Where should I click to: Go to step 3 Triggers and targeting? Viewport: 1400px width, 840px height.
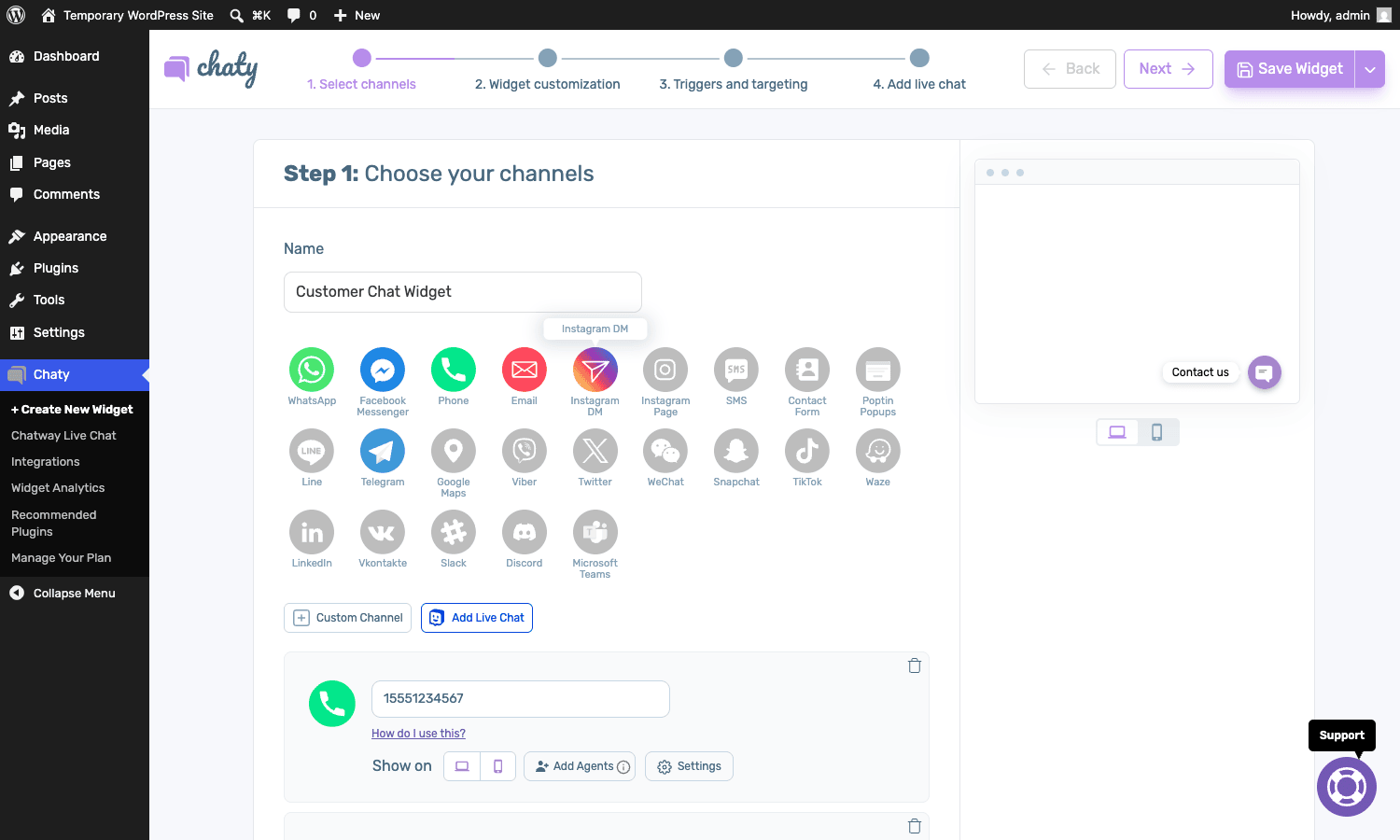tap(734, 70)
